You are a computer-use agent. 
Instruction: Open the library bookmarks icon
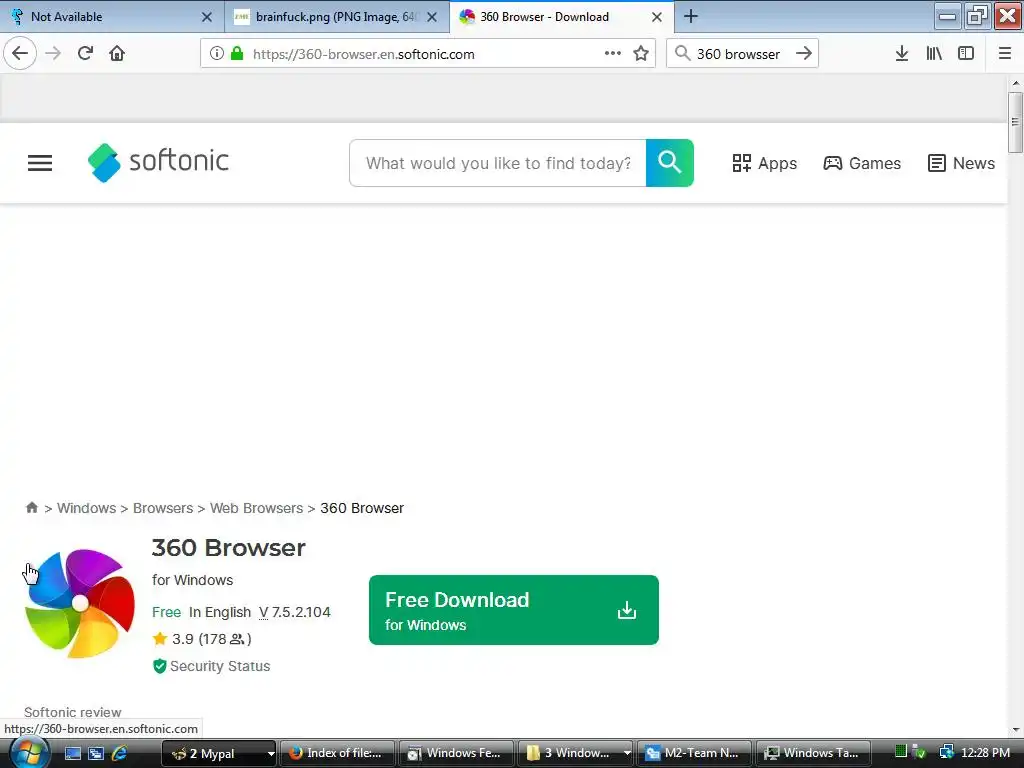(934, 54)
